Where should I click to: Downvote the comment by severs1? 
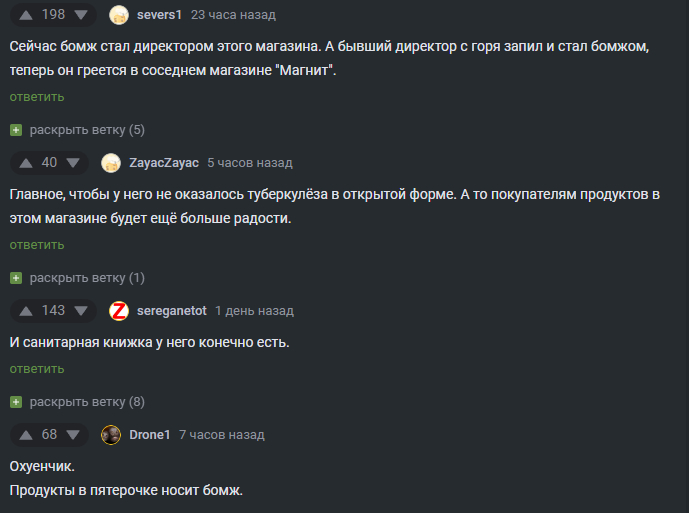(x=81, y=15)
